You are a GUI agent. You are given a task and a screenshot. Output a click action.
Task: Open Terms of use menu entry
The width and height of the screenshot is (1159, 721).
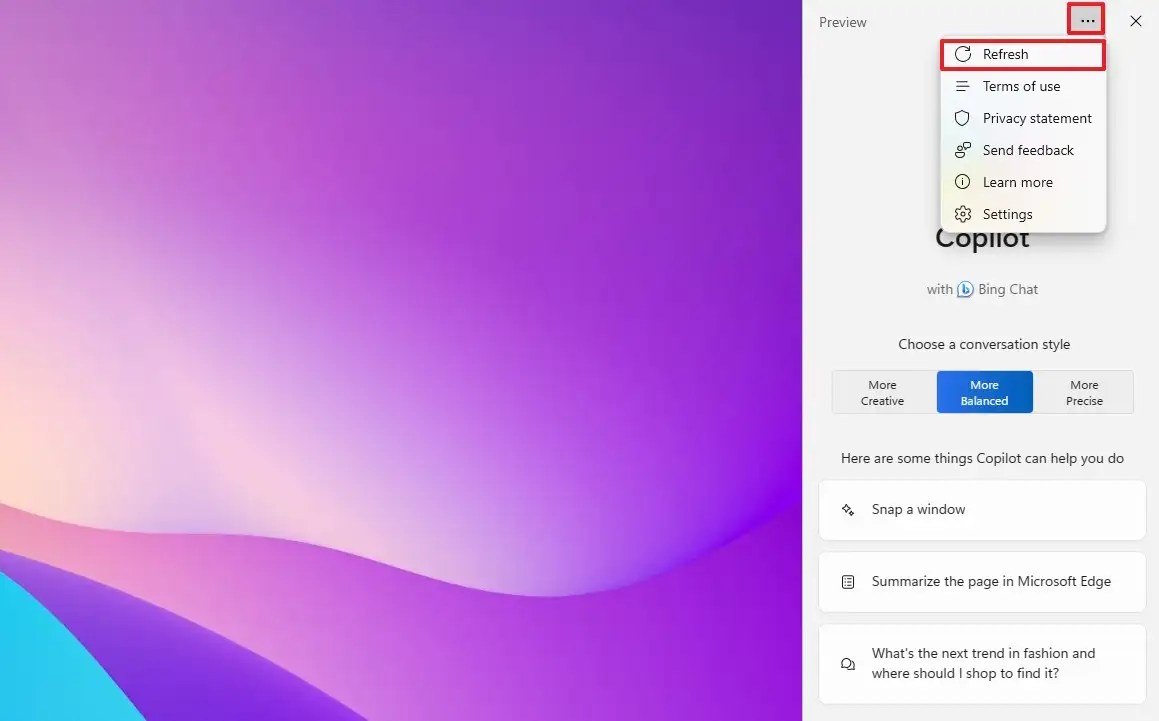(1023, 87)
